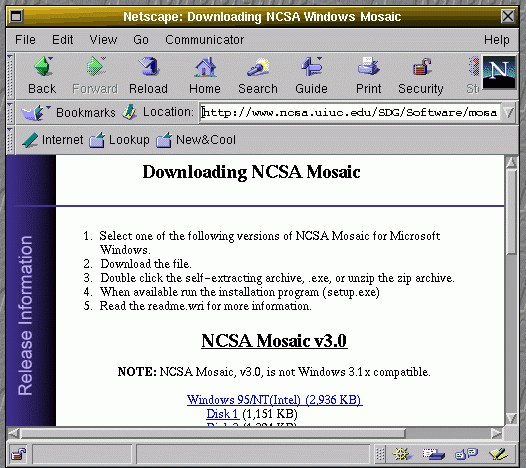Open Navigator from the component bar
Screen dimensions: 526x468
point(402,454)
